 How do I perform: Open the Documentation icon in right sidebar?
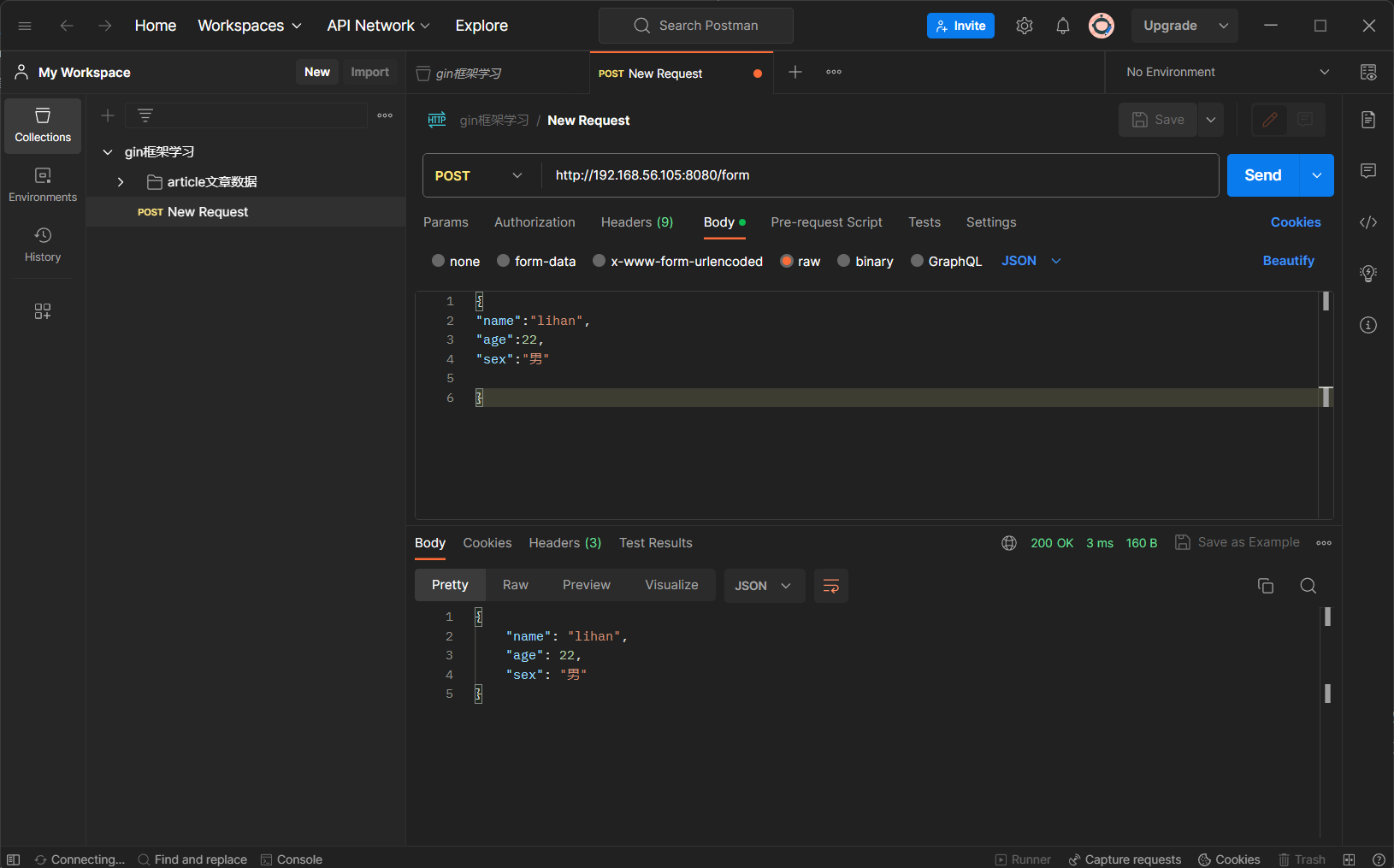(1368, 120)
